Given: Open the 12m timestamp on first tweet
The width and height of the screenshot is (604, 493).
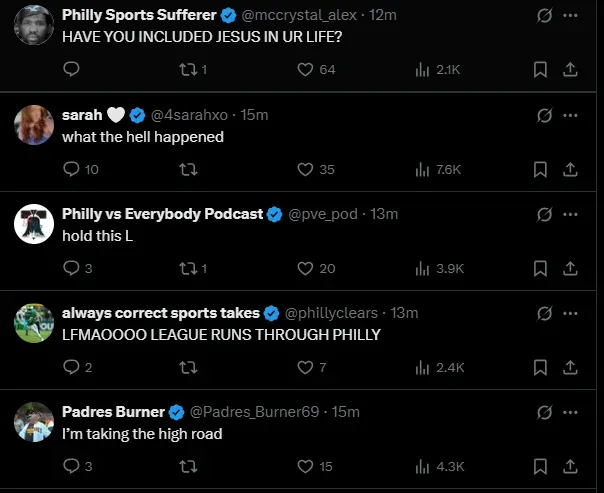Looking at the screenshot, I should click(383, 16).
